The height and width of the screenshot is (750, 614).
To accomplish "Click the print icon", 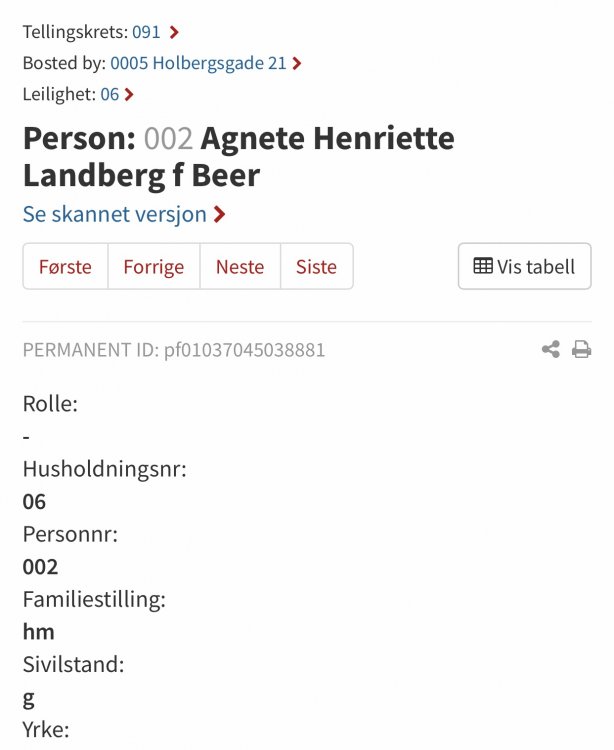I will [x=581, y=349].
